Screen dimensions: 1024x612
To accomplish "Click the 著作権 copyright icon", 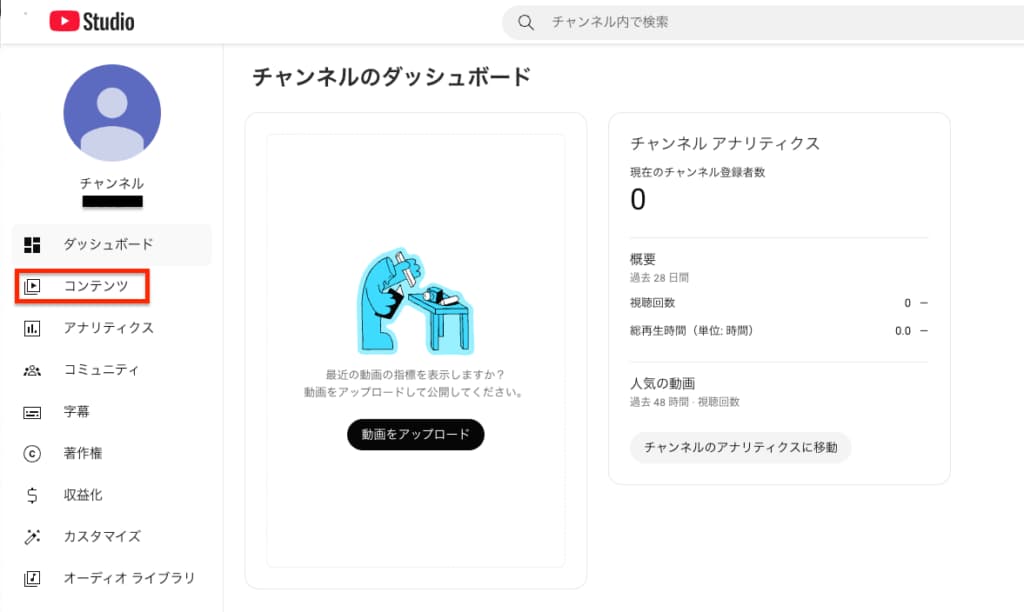I will click(32, 454).
